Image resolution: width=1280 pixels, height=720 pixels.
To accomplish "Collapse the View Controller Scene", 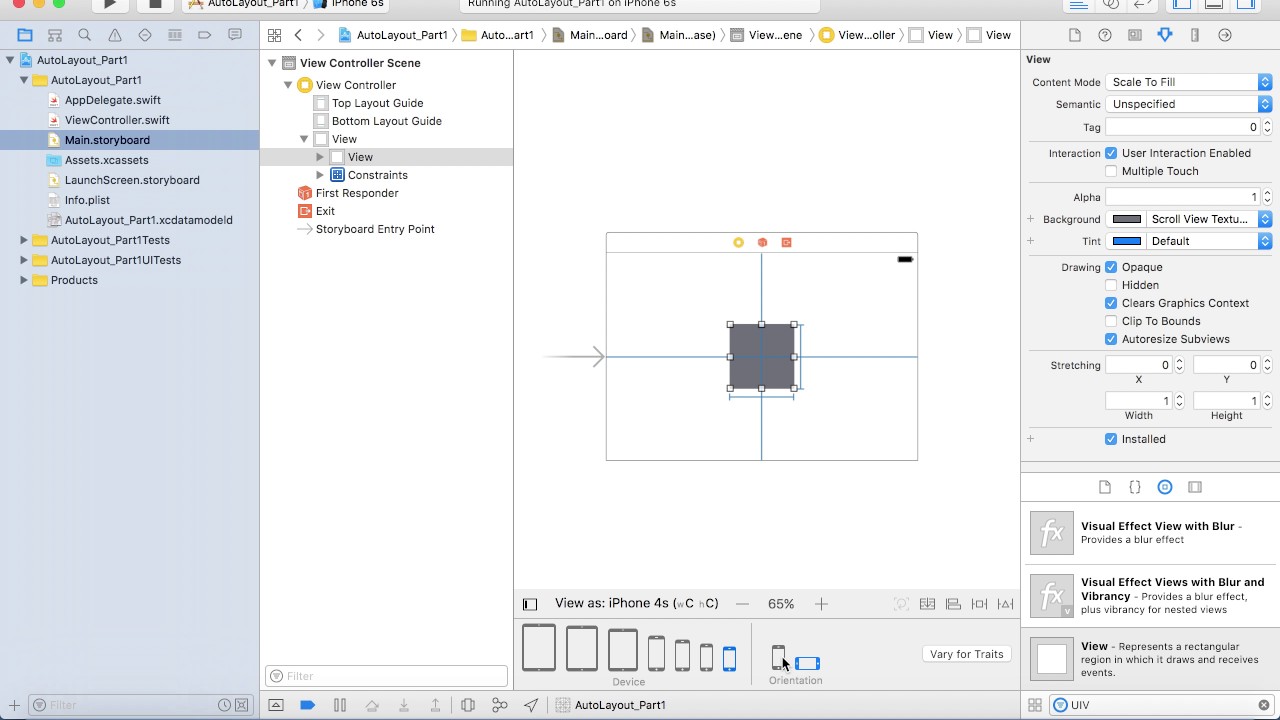I will pos(272,63).
